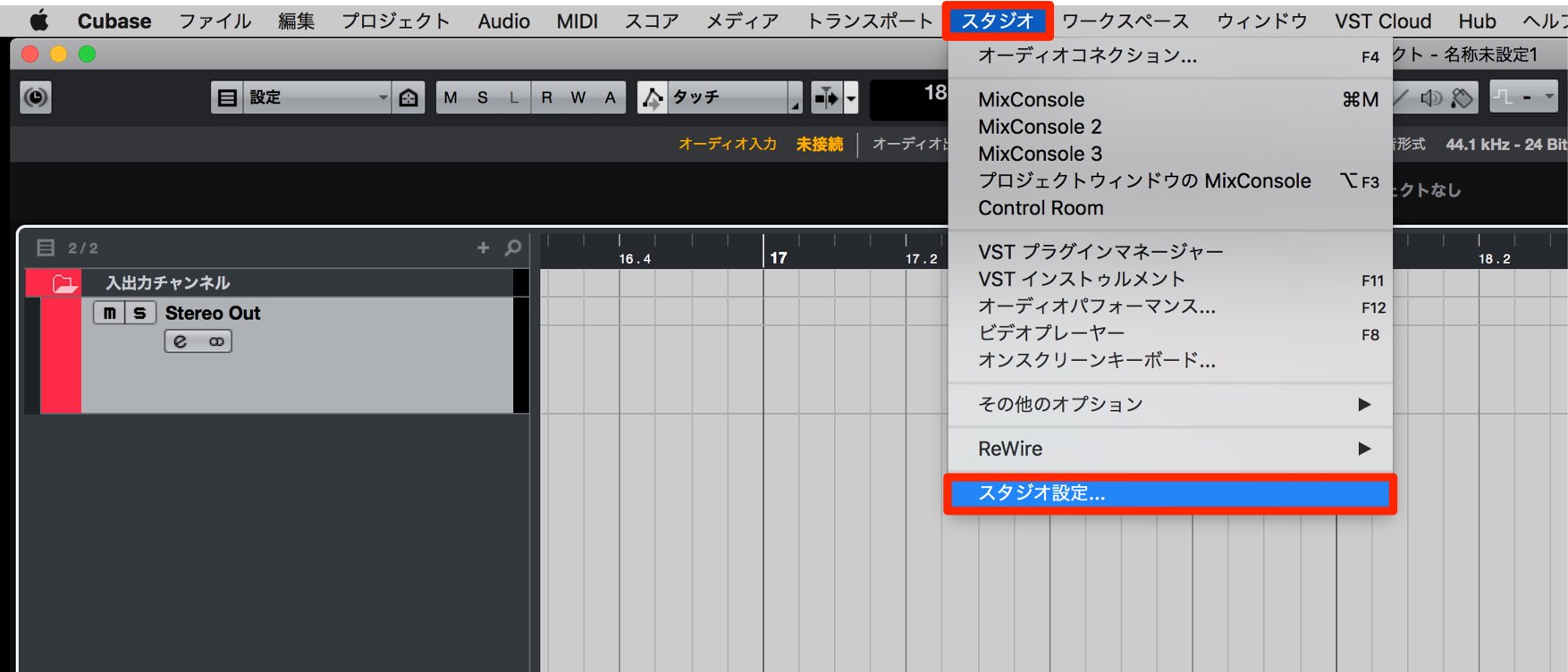The width and height of the screenshot is (1568, 672).
Task: Click ruler position 16.4
Action: coord(635,258)
